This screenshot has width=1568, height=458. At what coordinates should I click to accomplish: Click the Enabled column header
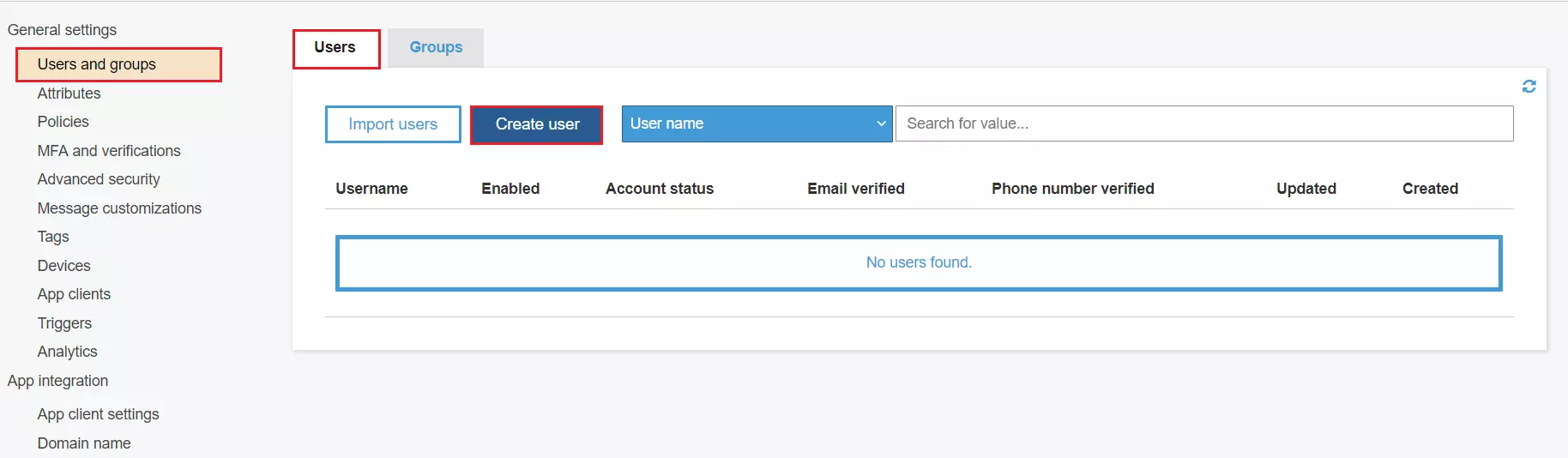click(x=510, y=189)
